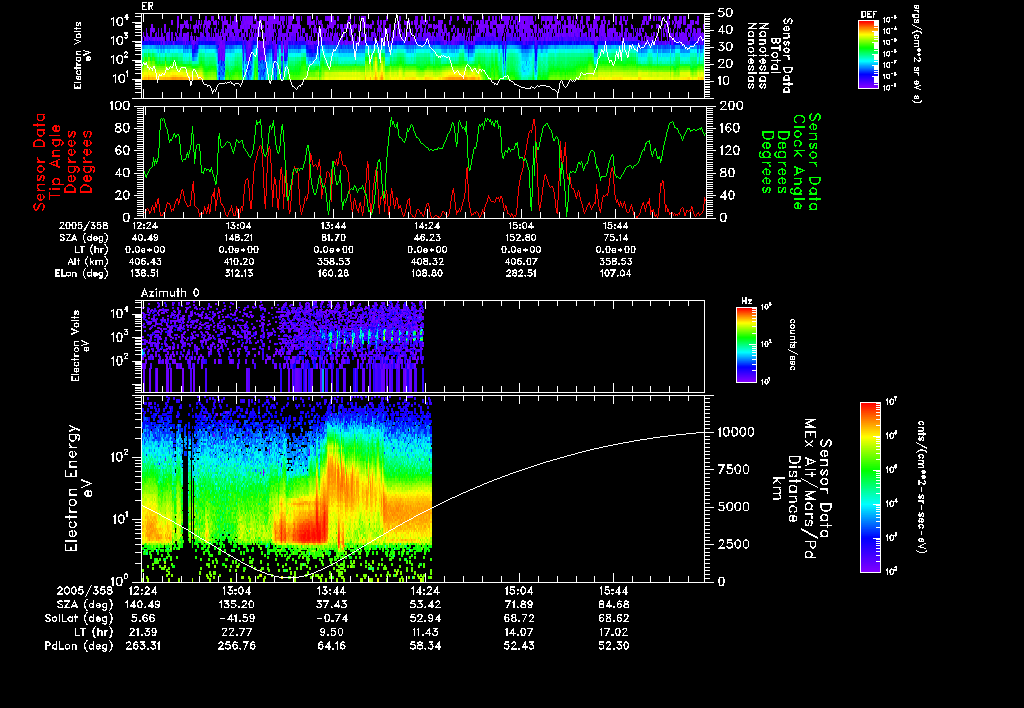Click the 'BTotal Nanoteslas' axis label
The width and height of the screenshot is (1024, 708).
click(769, 55)
